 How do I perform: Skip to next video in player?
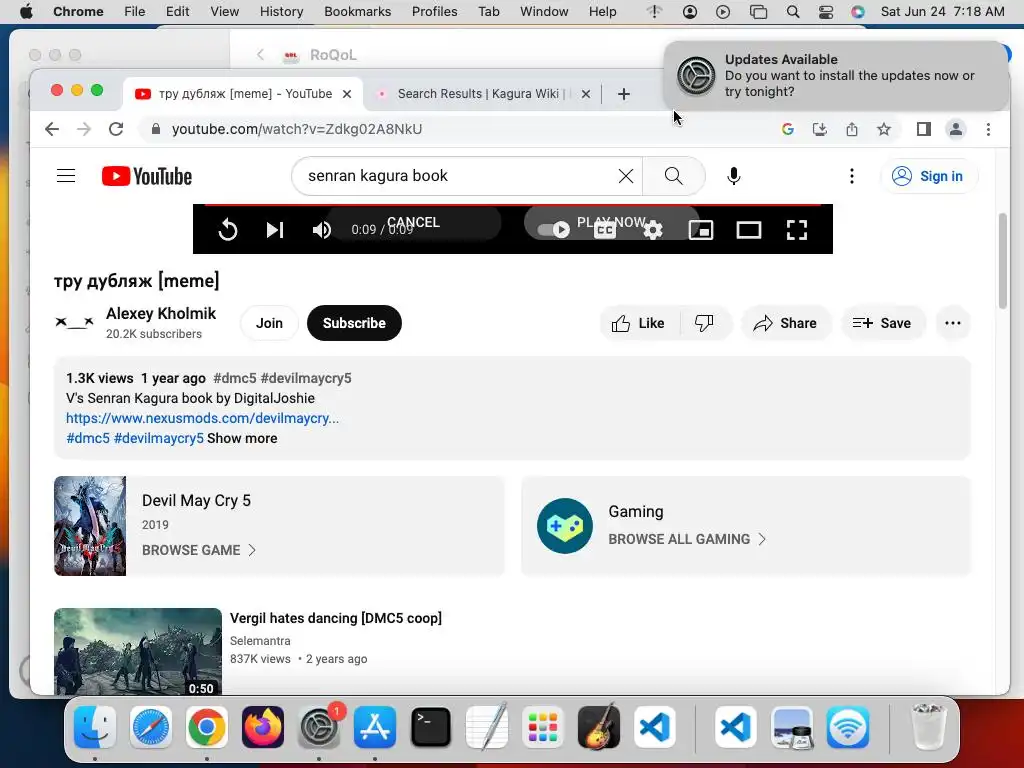click(275, 230)
